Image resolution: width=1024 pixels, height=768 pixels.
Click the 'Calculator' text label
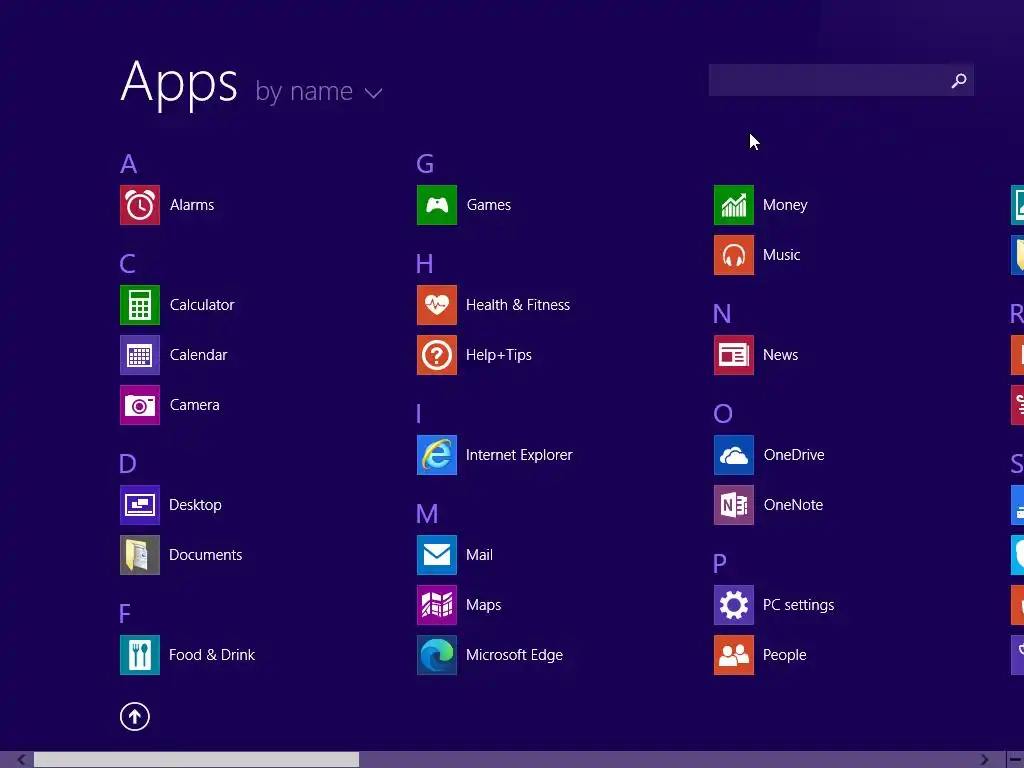pos(202,305)
